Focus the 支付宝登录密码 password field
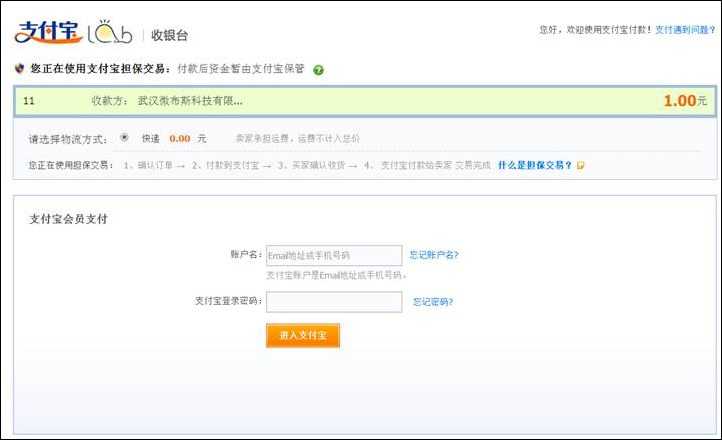The width and height of the screenshot is (722, 440). point(334,302)
